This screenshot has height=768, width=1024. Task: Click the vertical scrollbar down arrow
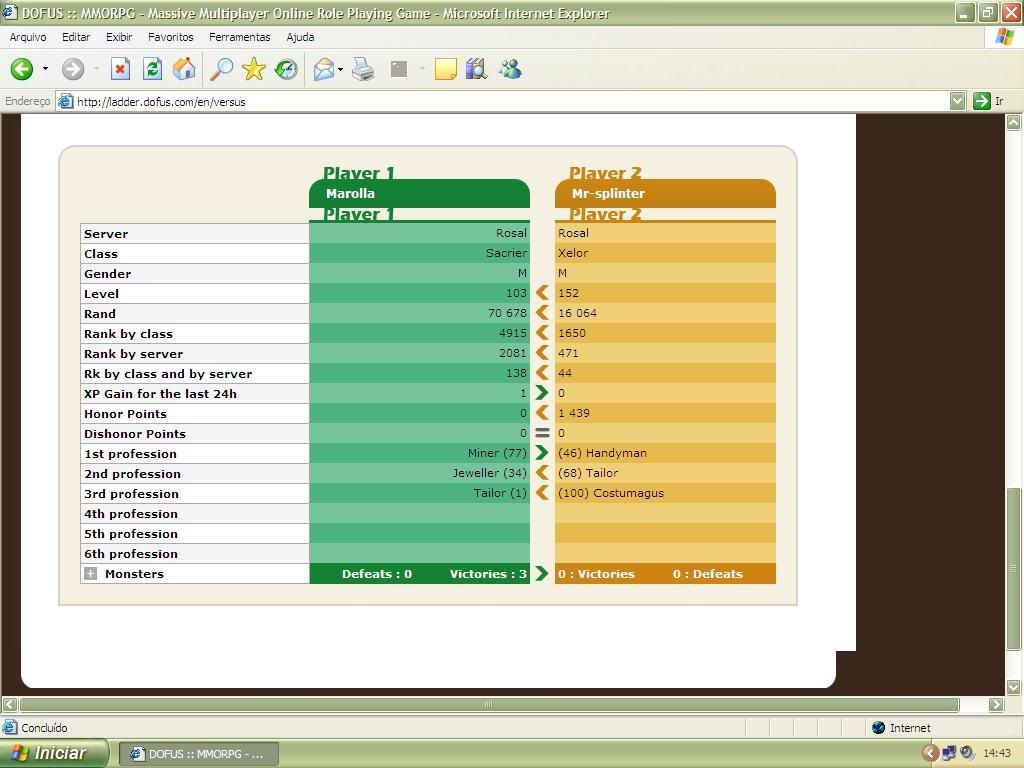coord(1014,687)
